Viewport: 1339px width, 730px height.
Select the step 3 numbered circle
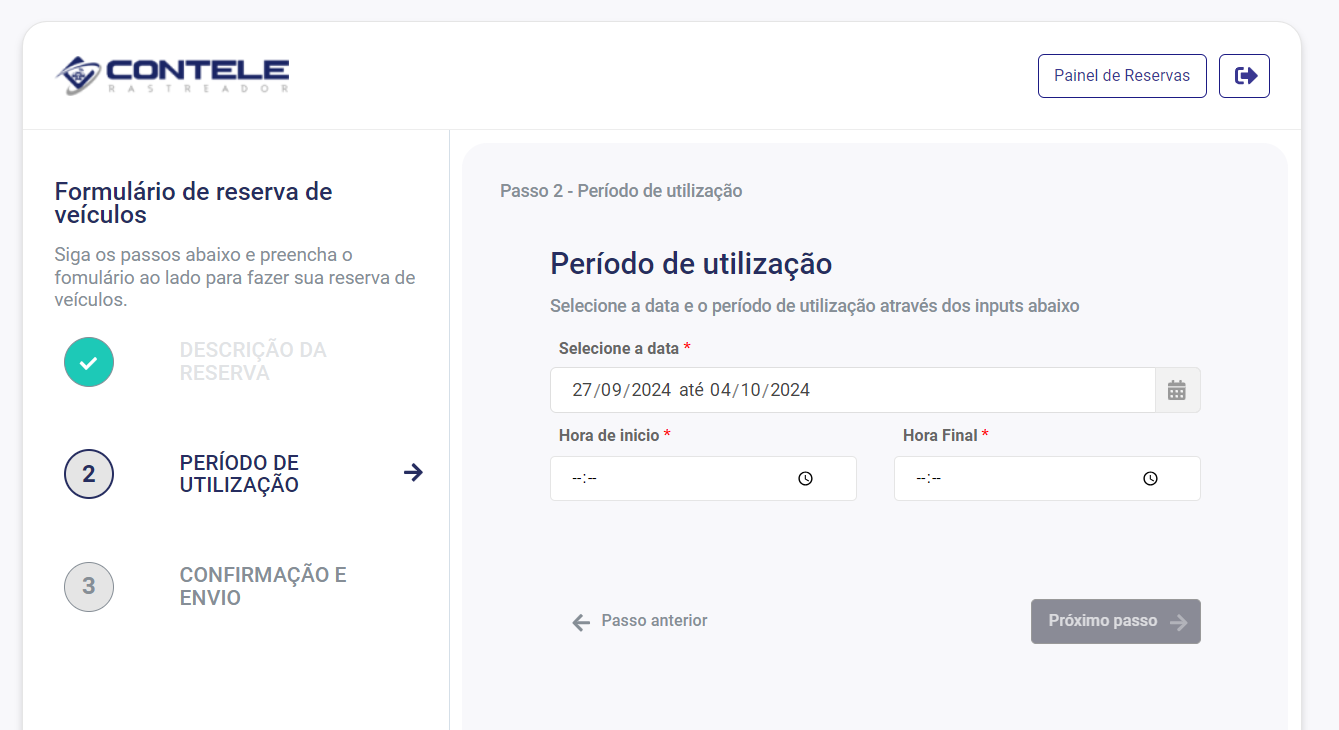click(x=88, y=587)
